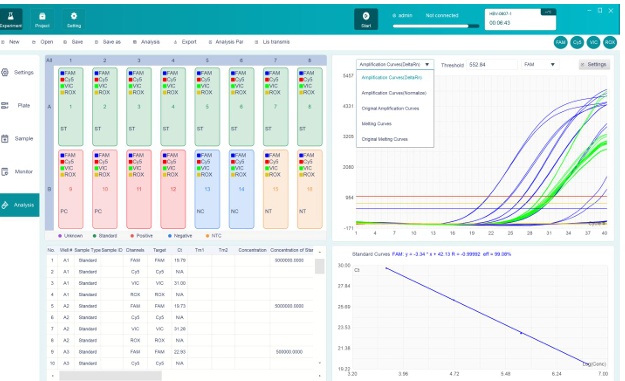Screen dimensions: 625x381
Task: Click the results table horizontal scrollbar
Action: coord(110,376)
